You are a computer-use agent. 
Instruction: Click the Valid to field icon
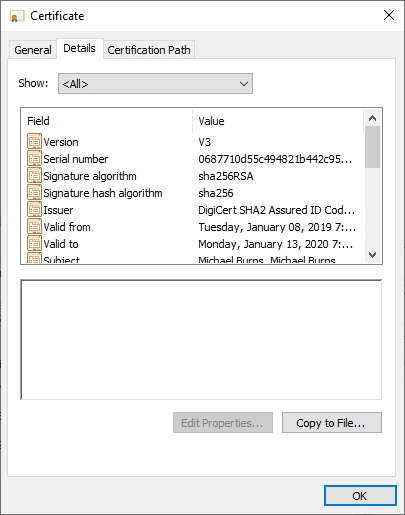[34, 243]
